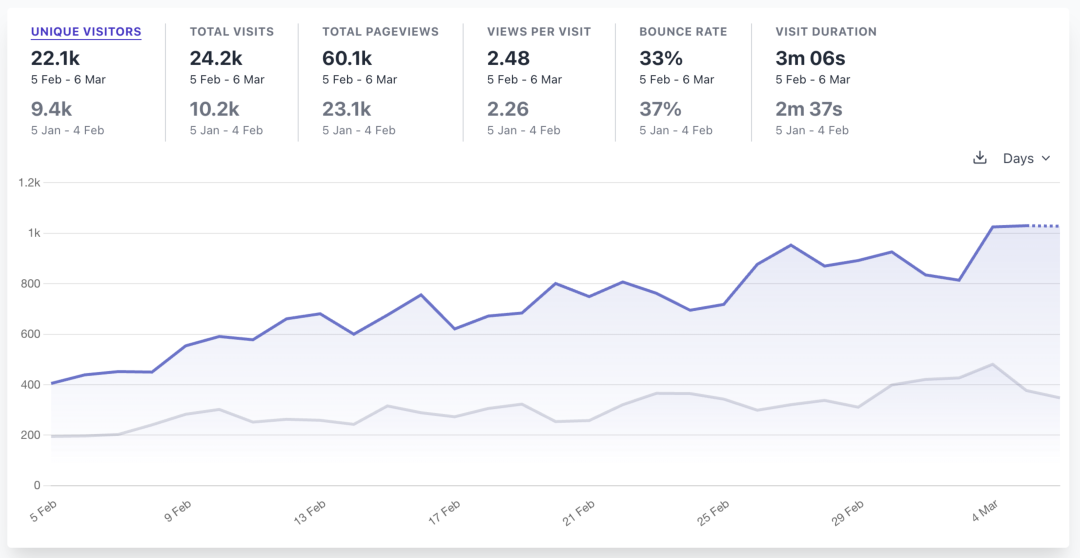Click the 400 y-axis label
Image resolution: width=1080 pixels, height=558 pixels.
[32, 384]
